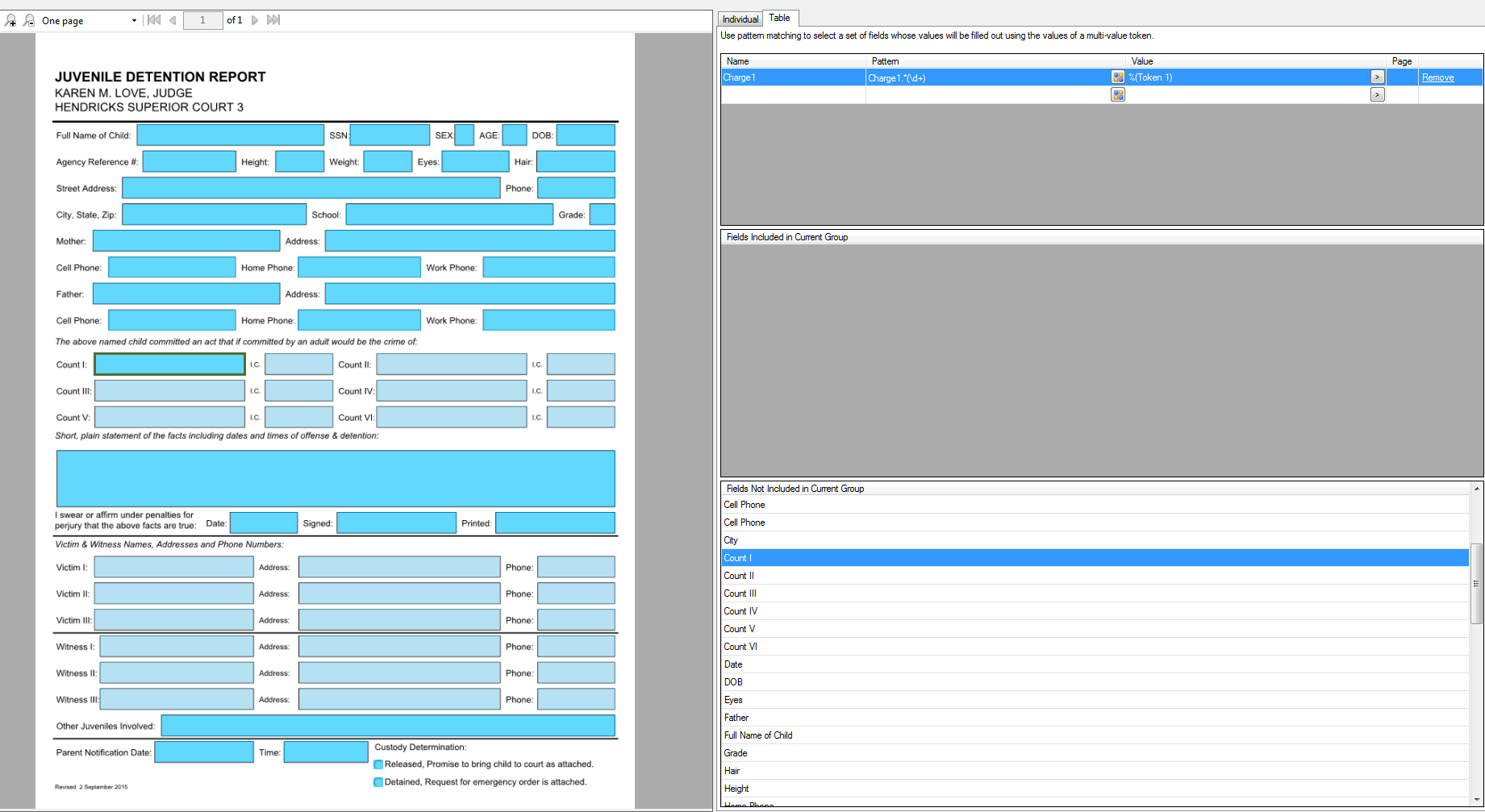This screenshot has height=812, width=1485.
Task: Jump to last page arrow
Action: [x=273, y=20]
